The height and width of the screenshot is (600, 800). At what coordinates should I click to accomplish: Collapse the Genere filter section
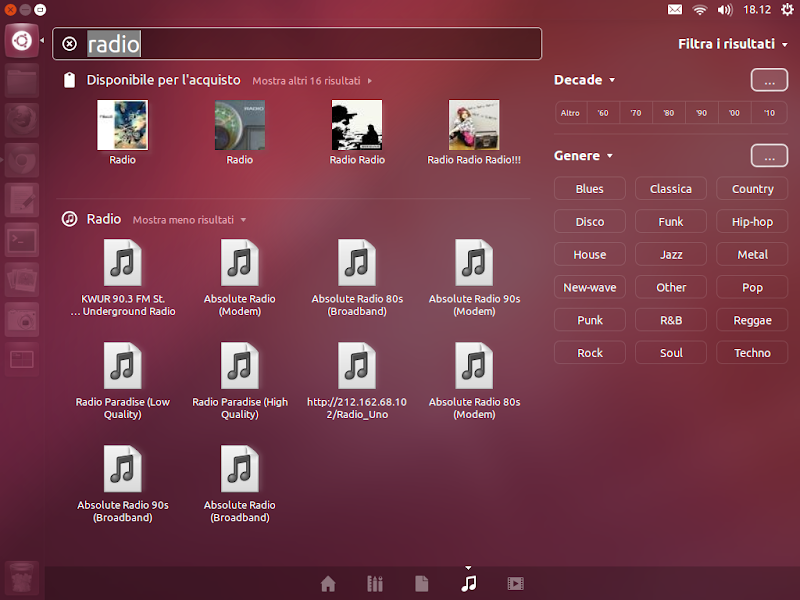583,156
